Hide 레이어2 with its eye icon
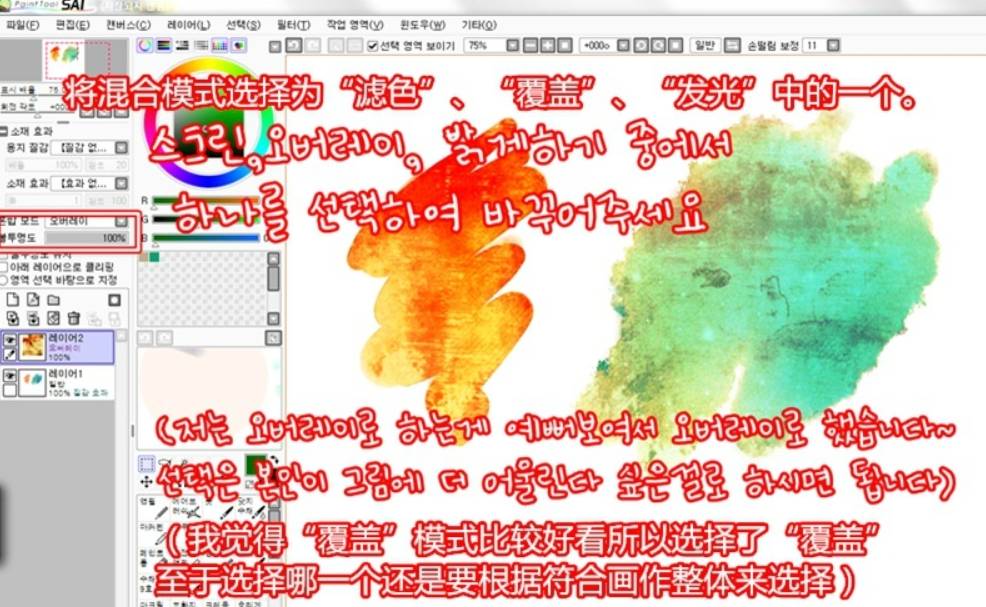 (9, 340)
